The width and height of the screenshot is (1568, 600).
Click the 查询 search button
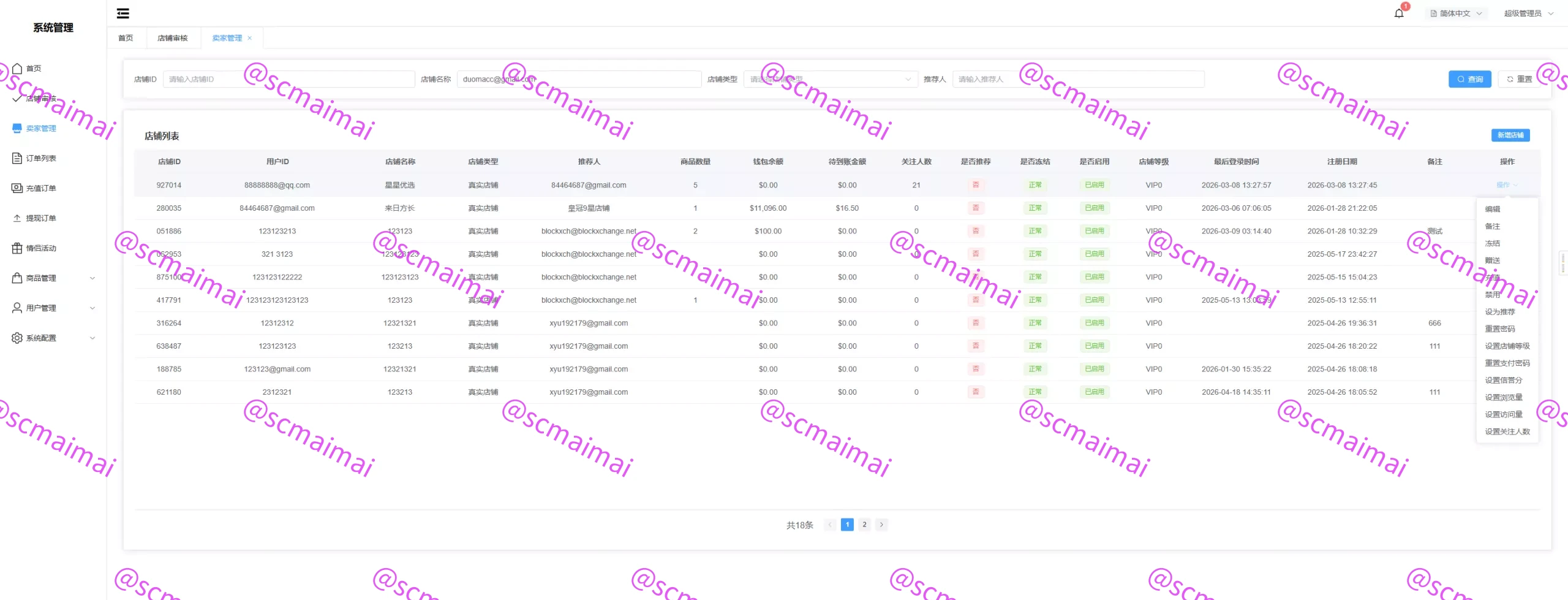[1470, 80]
